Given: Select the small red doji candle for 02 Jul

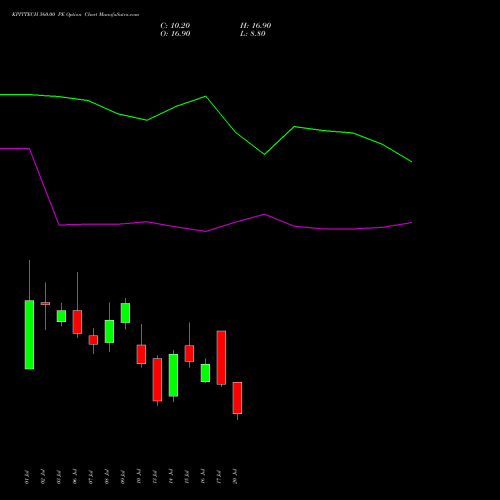Looking at the screenshot, I should click(45, 304).
